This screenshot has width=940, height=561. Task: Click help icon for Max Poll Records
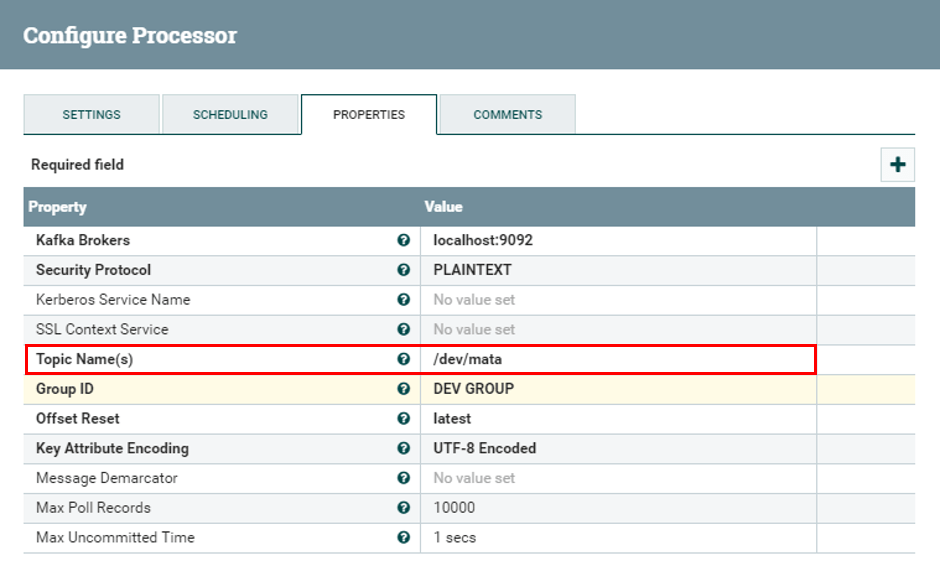click(x=403, y=508)
